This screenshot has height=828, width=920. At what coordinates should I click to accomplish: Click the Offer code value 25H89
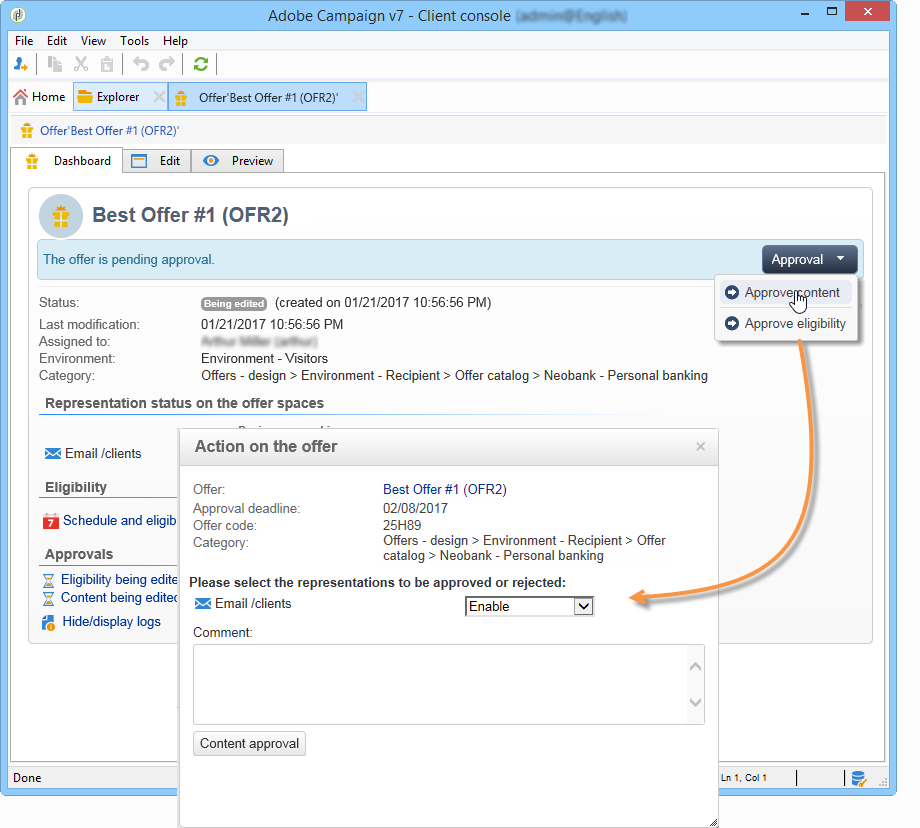point(402,525)
